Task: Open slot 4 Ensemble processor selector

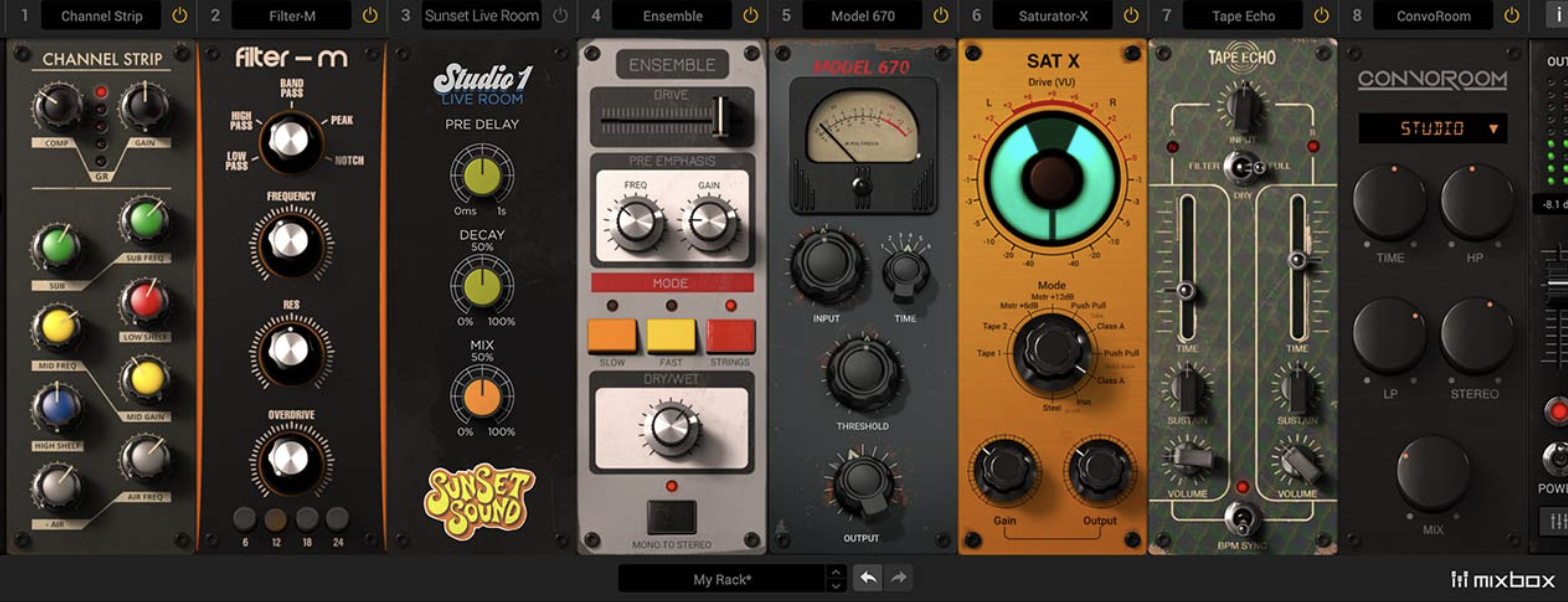Action: click(672, 16)
